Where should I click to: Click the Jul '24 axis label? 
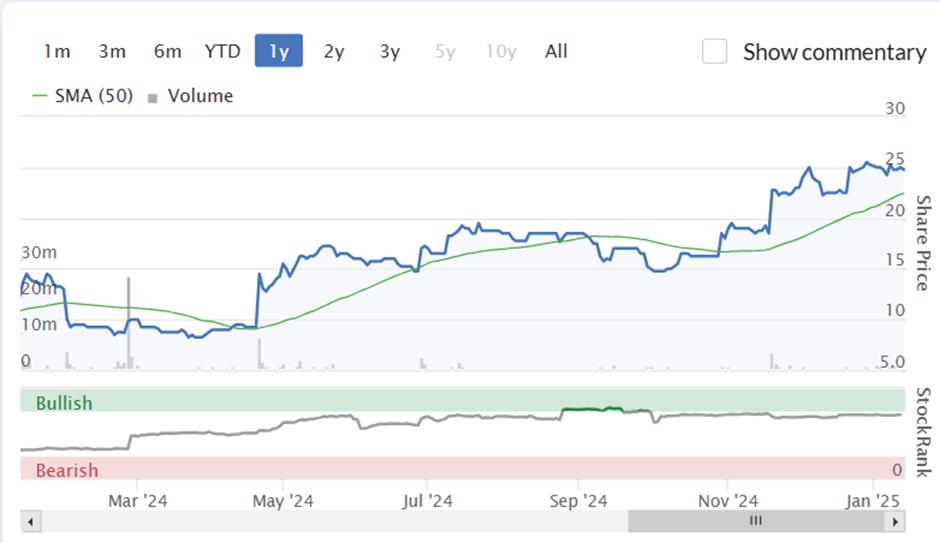[427, 501]
